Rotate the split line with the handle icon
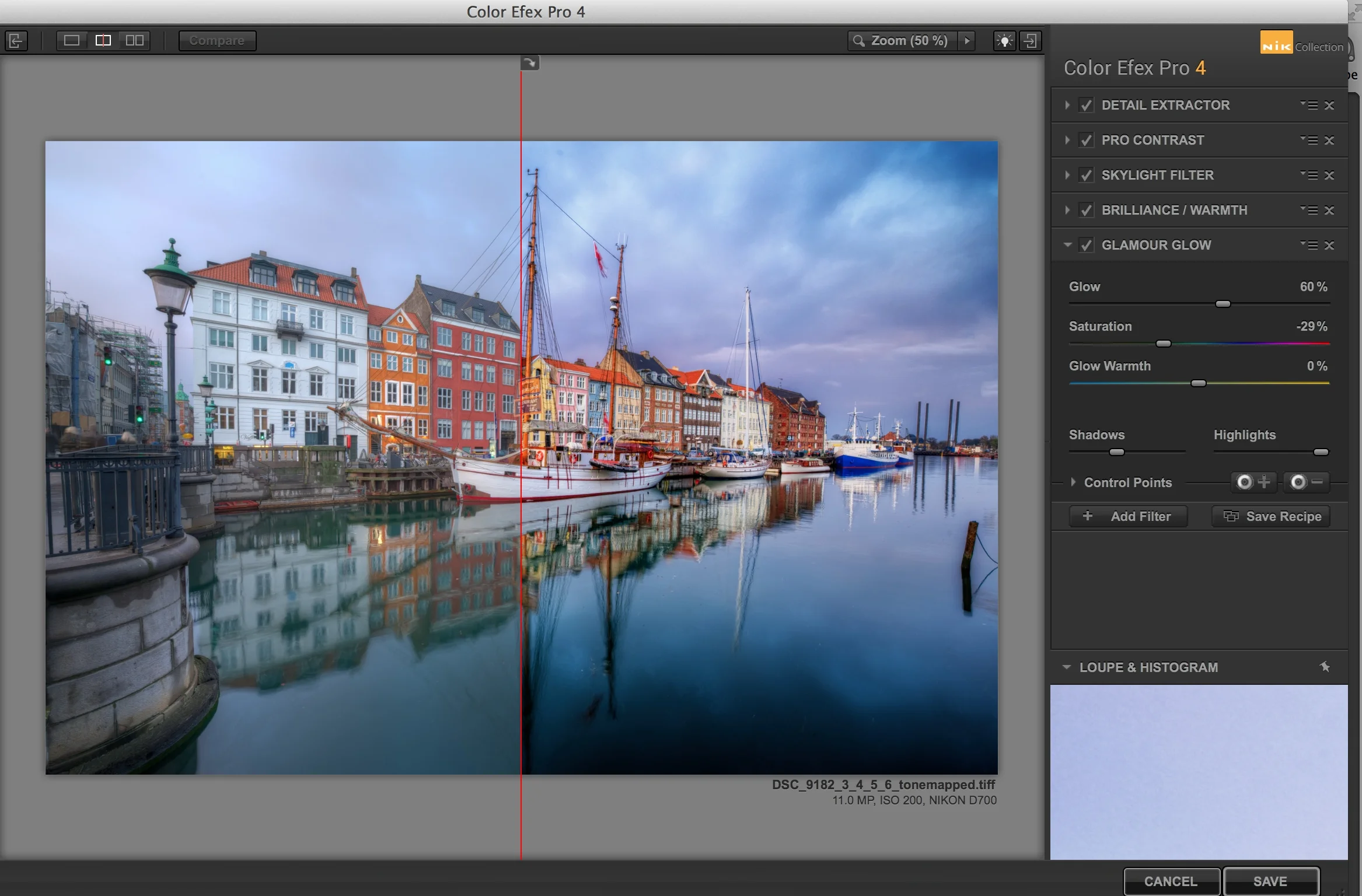 pos(530,62)
